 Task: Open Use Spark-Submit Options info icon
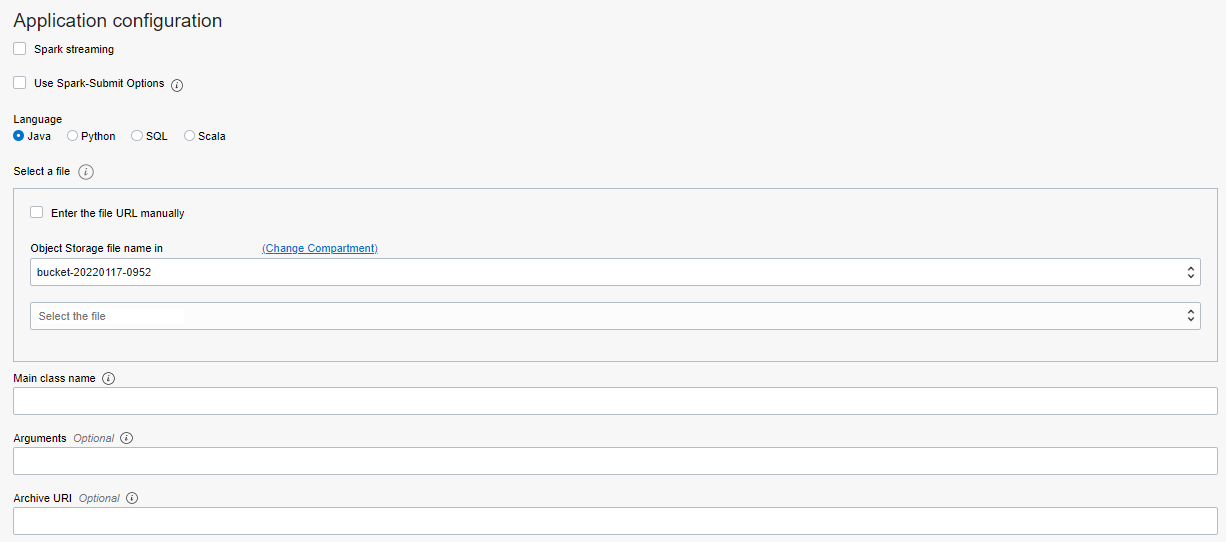tap(177, 85)
